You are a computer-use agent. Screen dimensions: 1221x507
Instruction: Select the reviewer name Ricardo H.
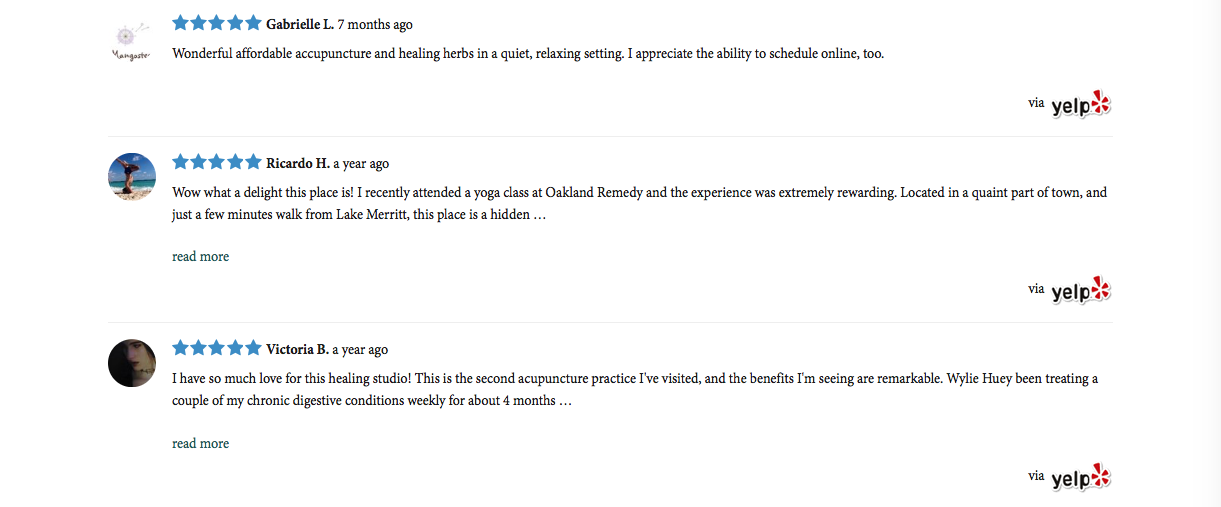pos(298,163)
